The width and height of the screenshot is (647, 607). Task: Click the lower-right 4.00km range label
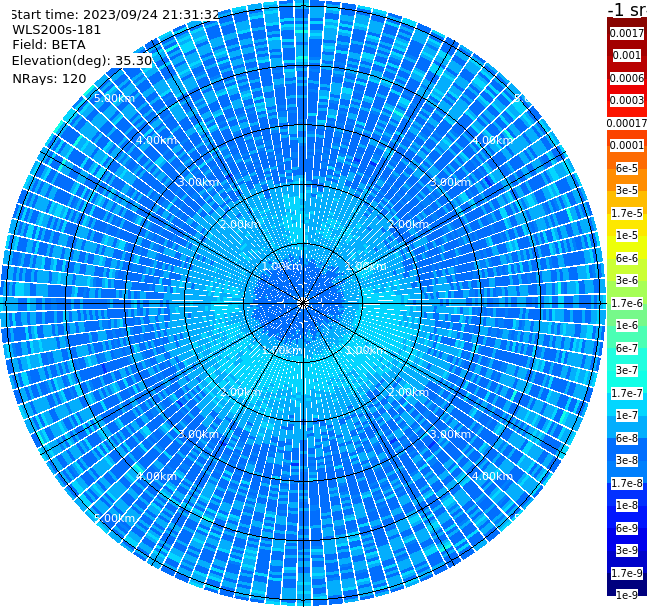pyautogui.click(x=493, y=476)
